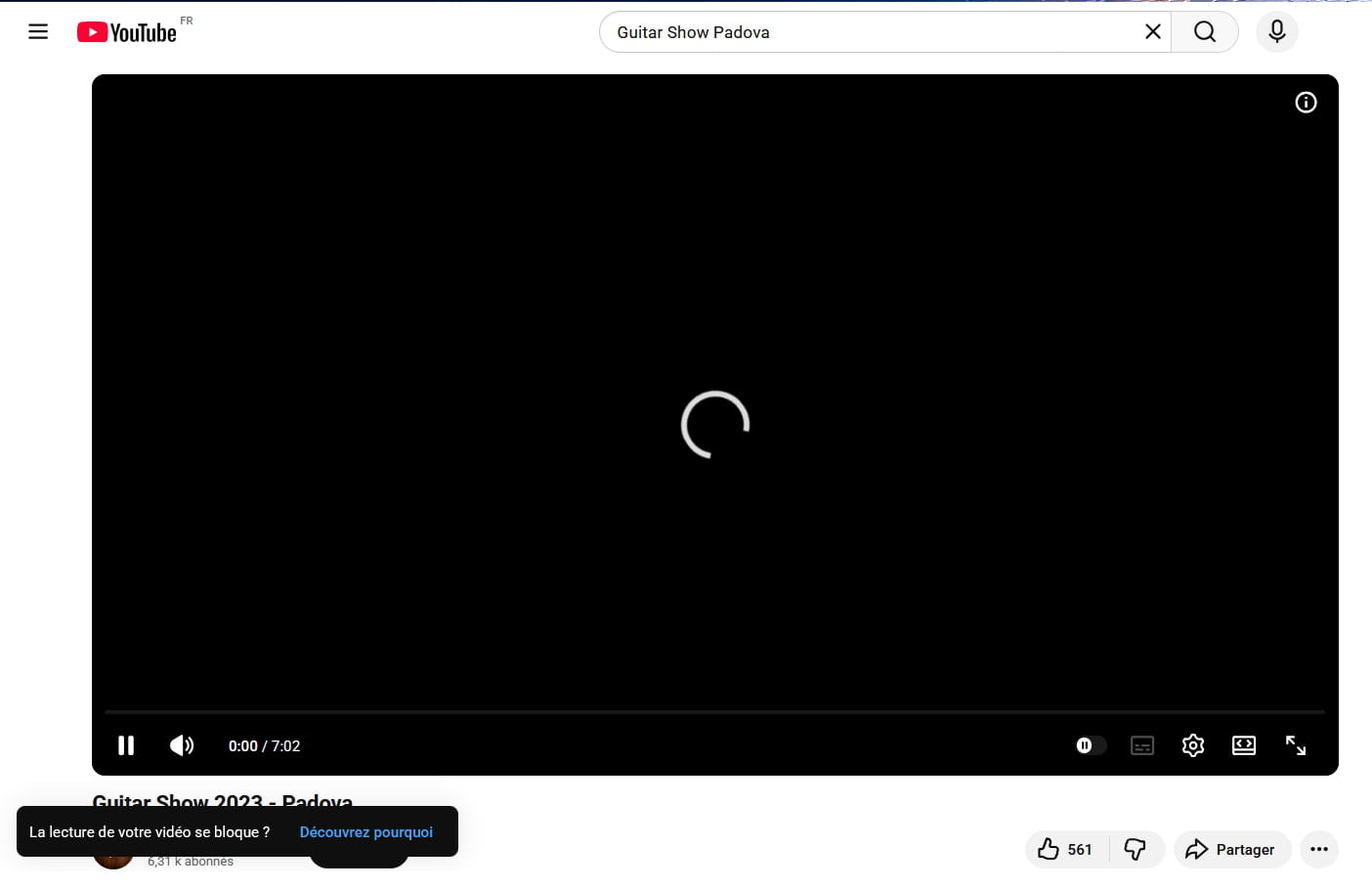Click into the Guitar Show Padova search box

click(870, 32)
